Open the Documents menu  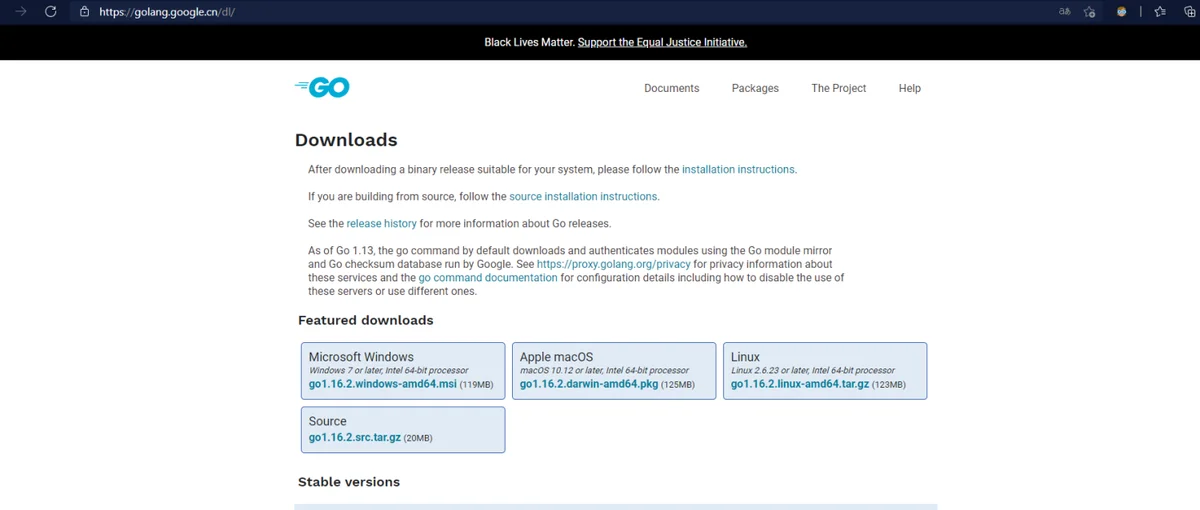click(x=672, y=88)
